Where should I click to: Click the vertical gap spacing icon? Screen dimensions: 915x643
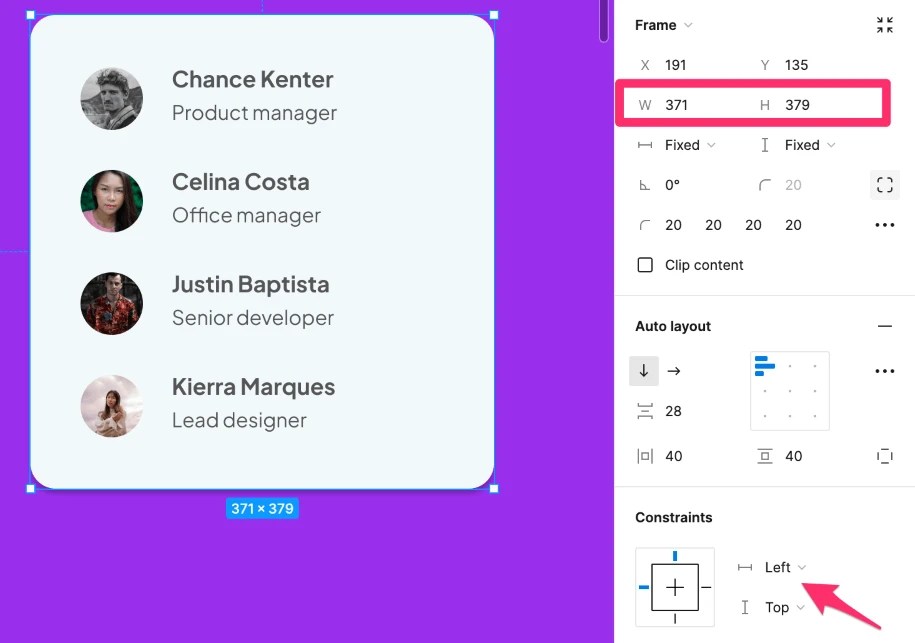[x=648, y=411]
